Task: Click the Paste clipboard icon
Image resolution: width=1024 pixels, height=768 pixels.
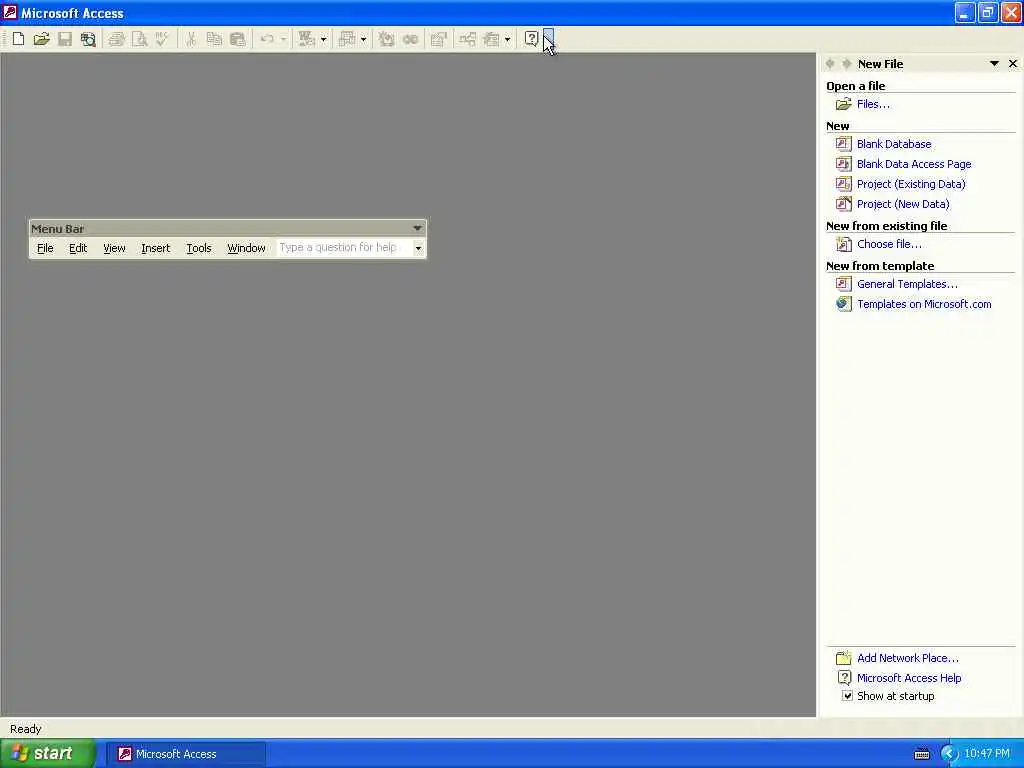Action: [x=238, y=39]
